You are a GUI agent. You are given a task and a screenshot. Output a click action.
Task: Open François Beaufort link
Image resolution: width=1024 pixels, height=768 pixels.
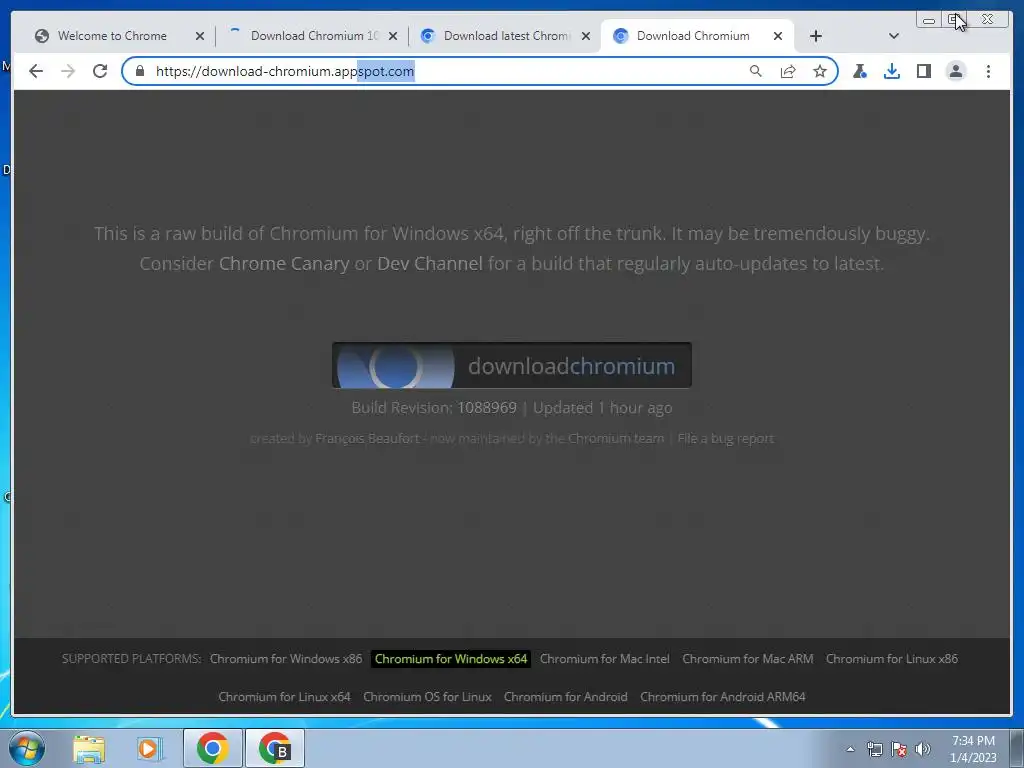tap(367, 438)
